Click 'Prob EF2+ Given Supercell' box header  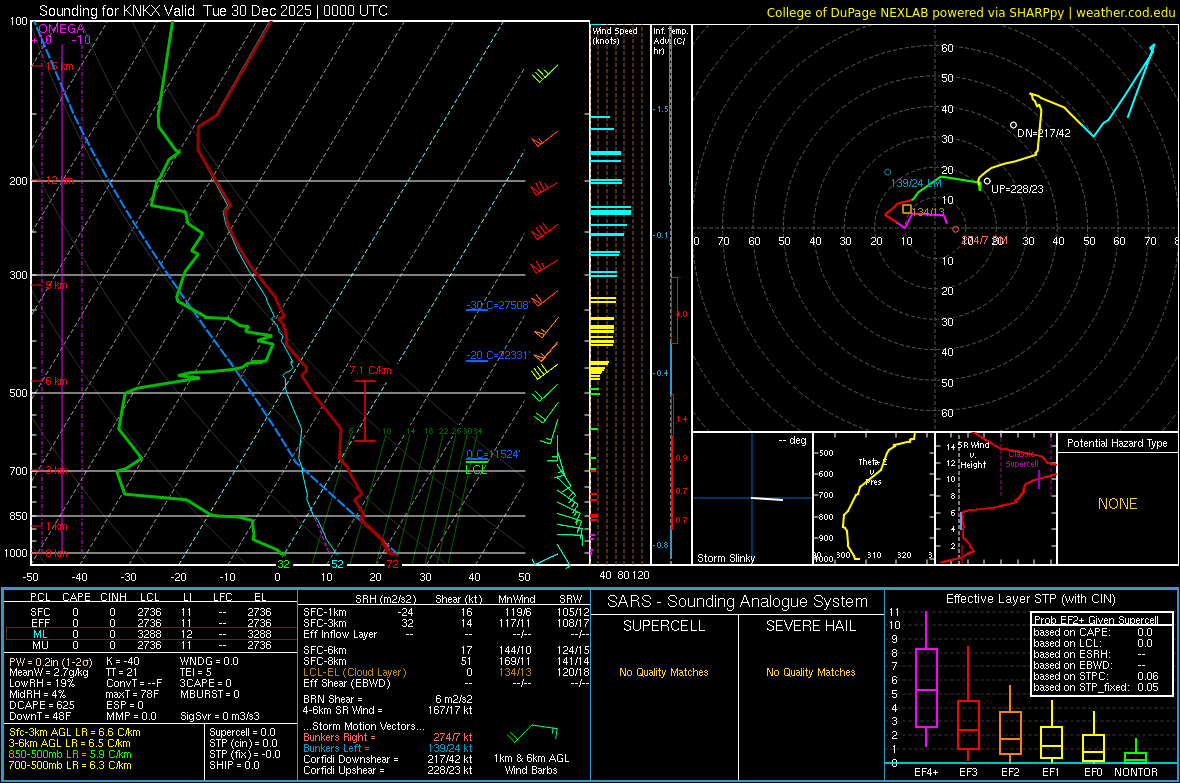(1096, 620)
